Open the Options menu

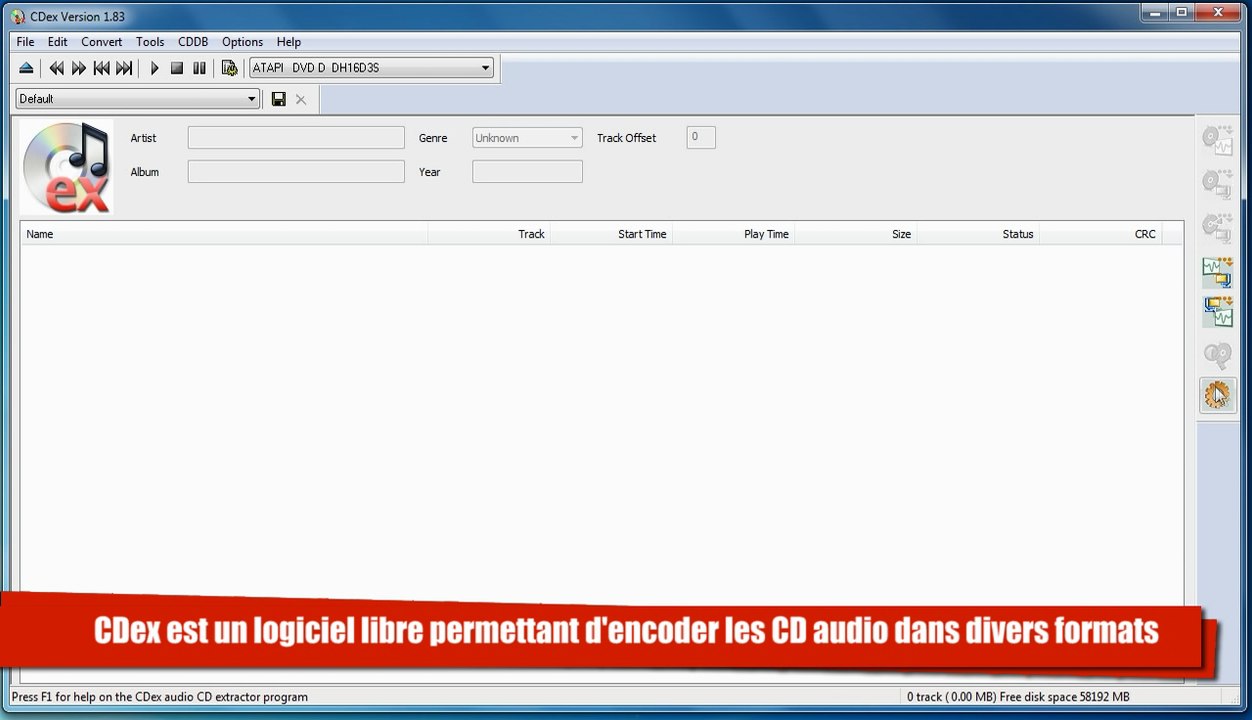pos(242,42)
